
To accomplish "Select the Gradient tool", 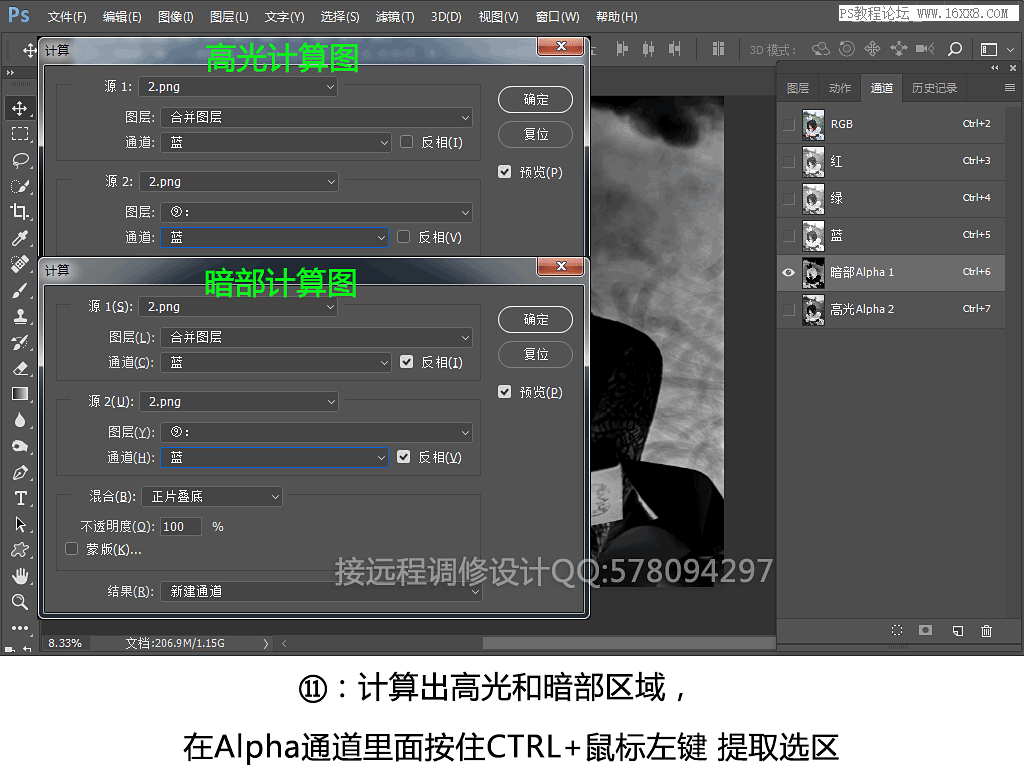I will pos(20,394).
